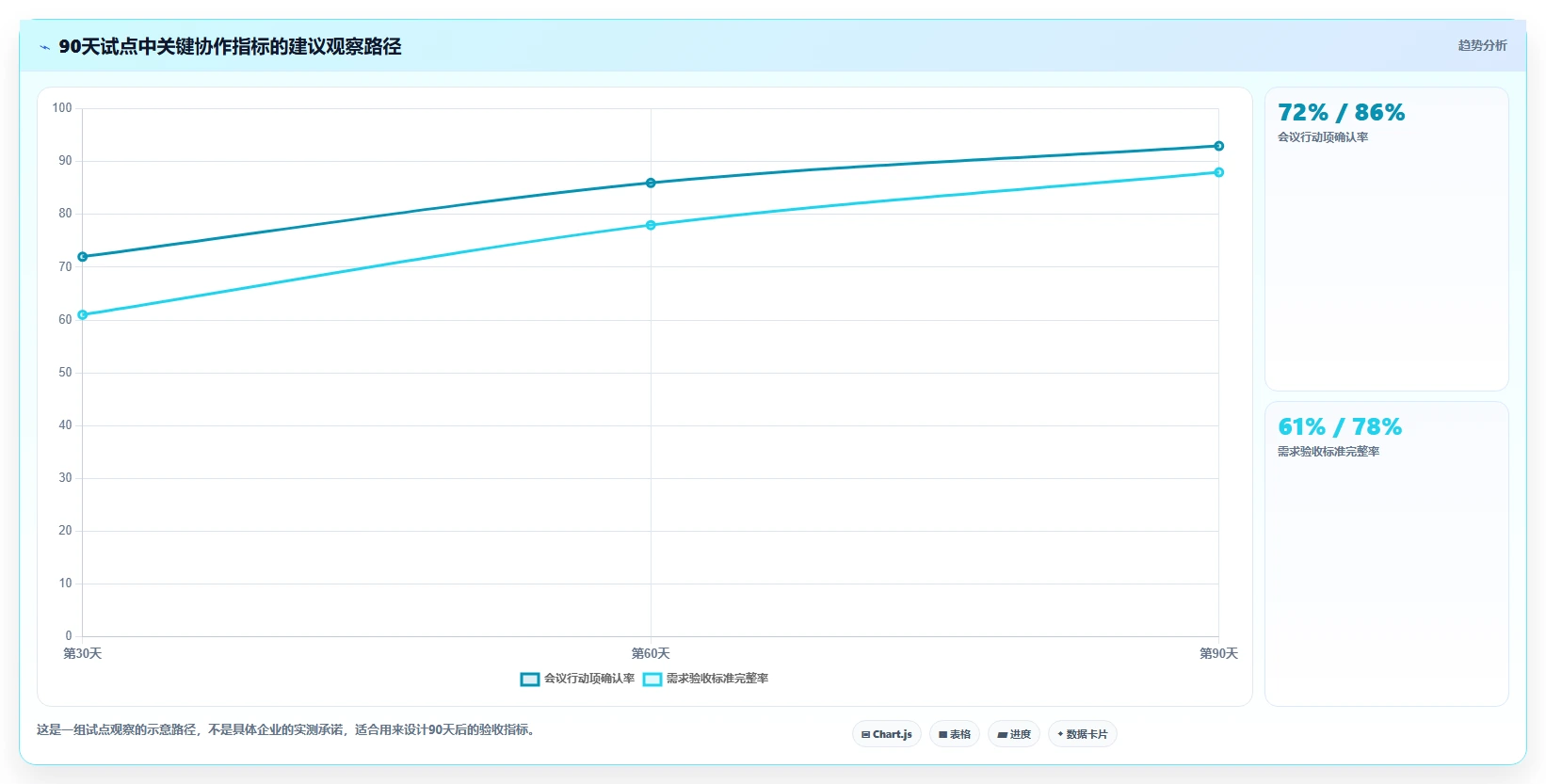The image size is (1546, 784).
Task: Toggle the 会议行动项确认率 legend swatch
Action: point(530,679)
